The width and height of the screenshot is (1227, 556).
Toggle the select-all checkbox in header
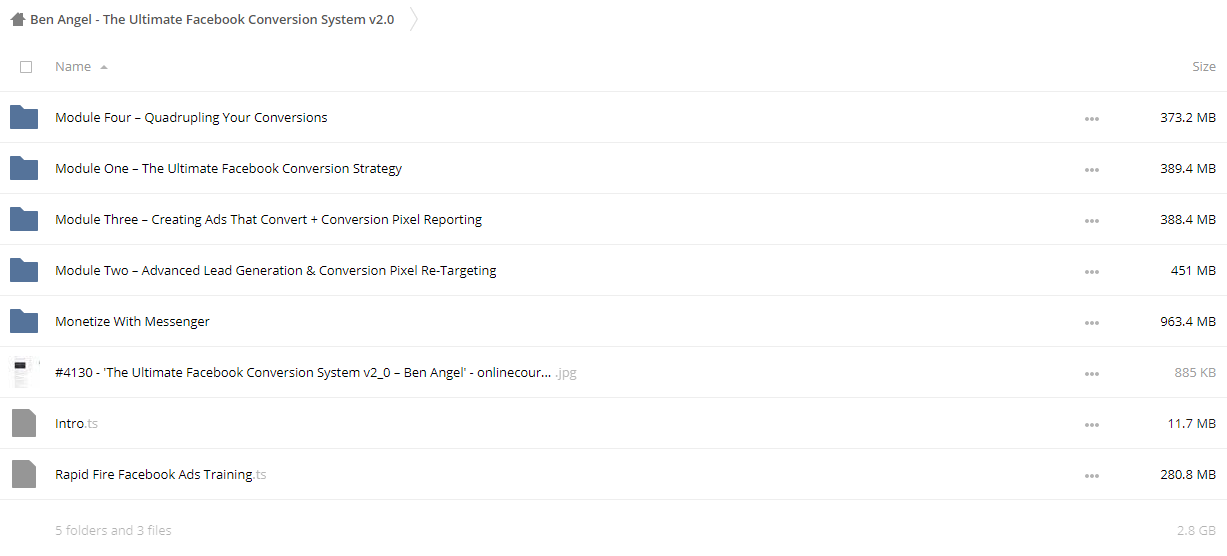(26, 67)
